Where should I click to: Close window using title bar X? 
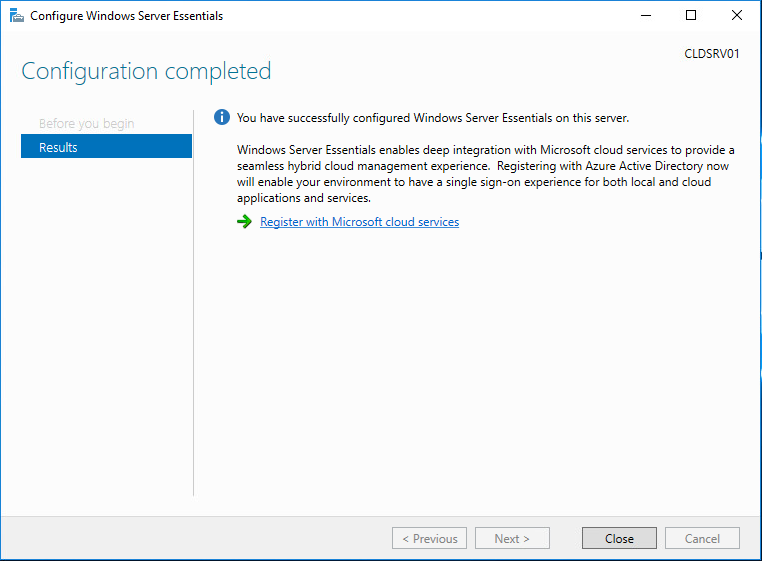pos(737,16)
